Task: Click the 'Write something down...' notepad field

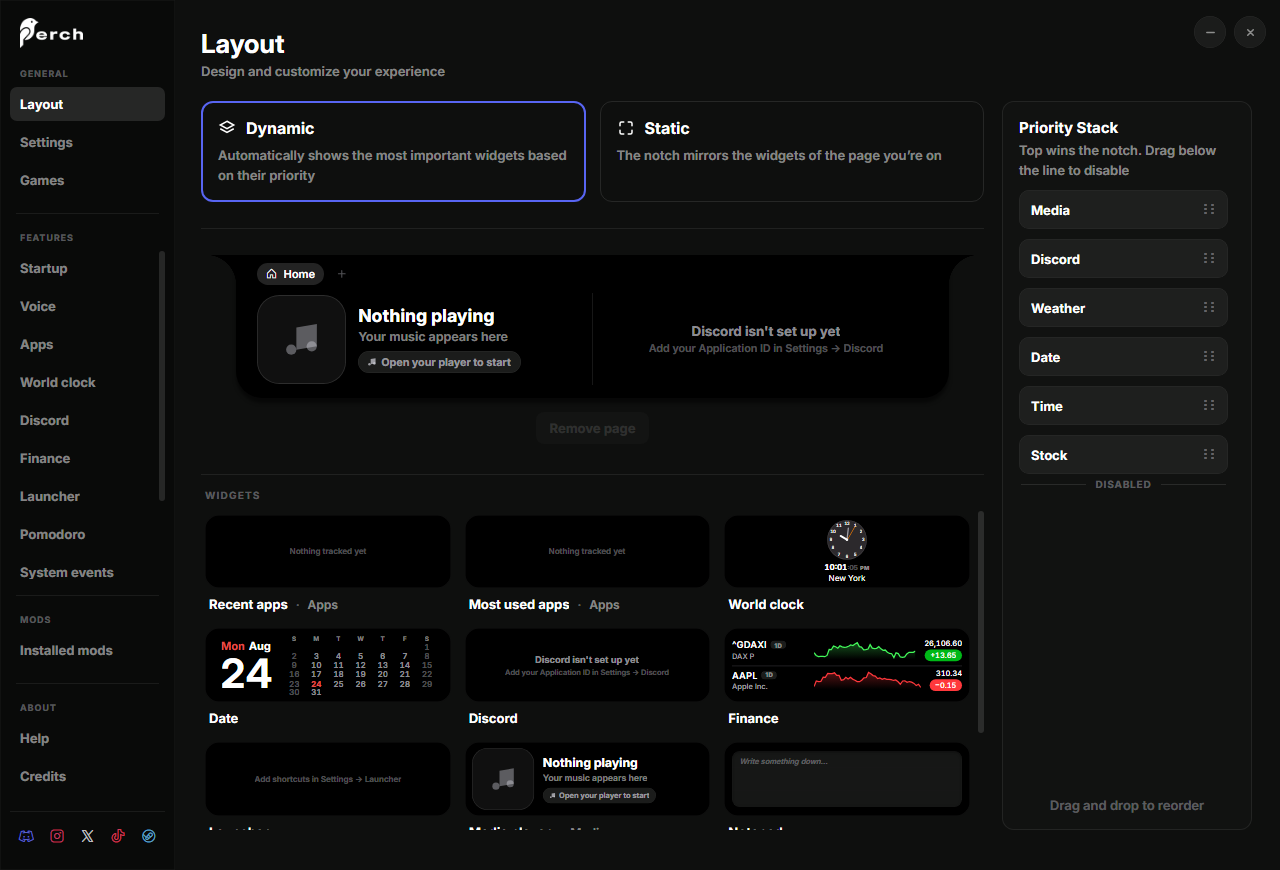Action: 847,779
